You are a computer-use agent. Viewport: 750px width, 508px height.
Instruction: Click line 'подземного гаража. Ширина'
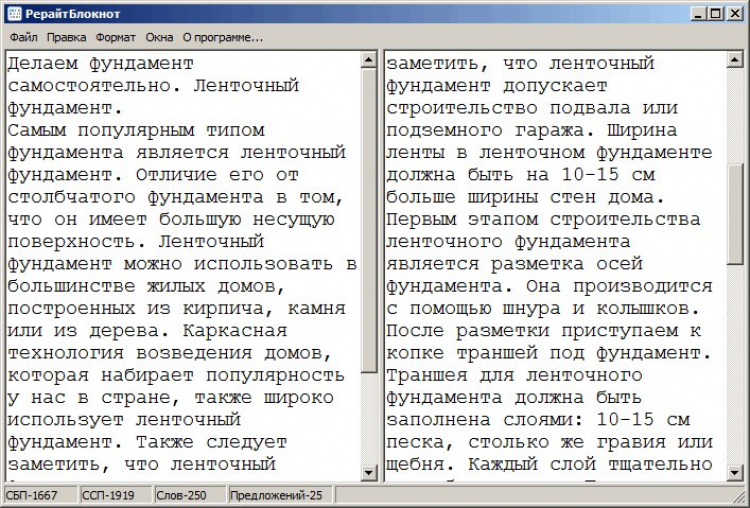click(x=532, y=131)
